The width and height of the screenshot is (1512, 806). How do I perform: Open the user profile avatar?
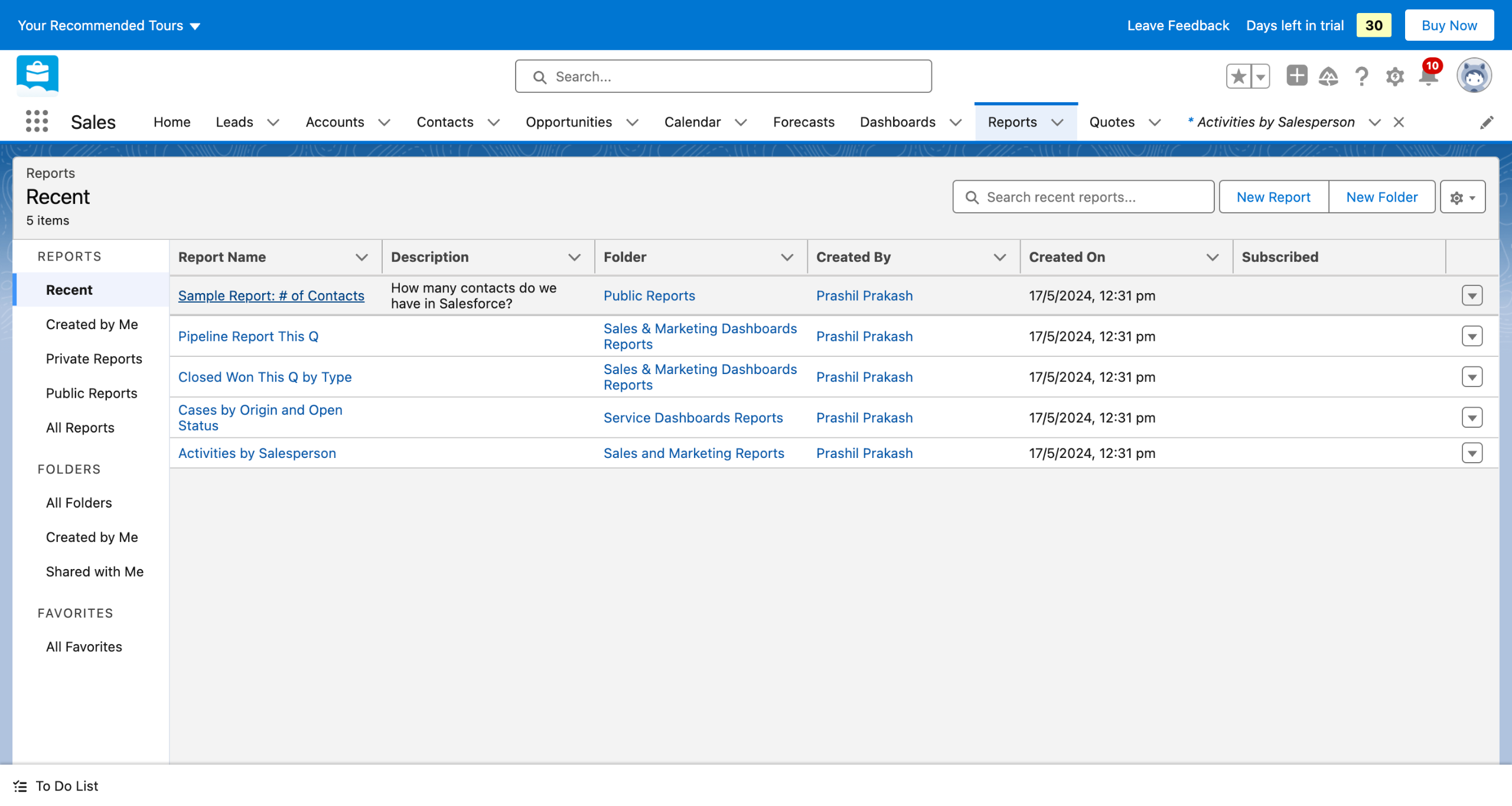1474,76
